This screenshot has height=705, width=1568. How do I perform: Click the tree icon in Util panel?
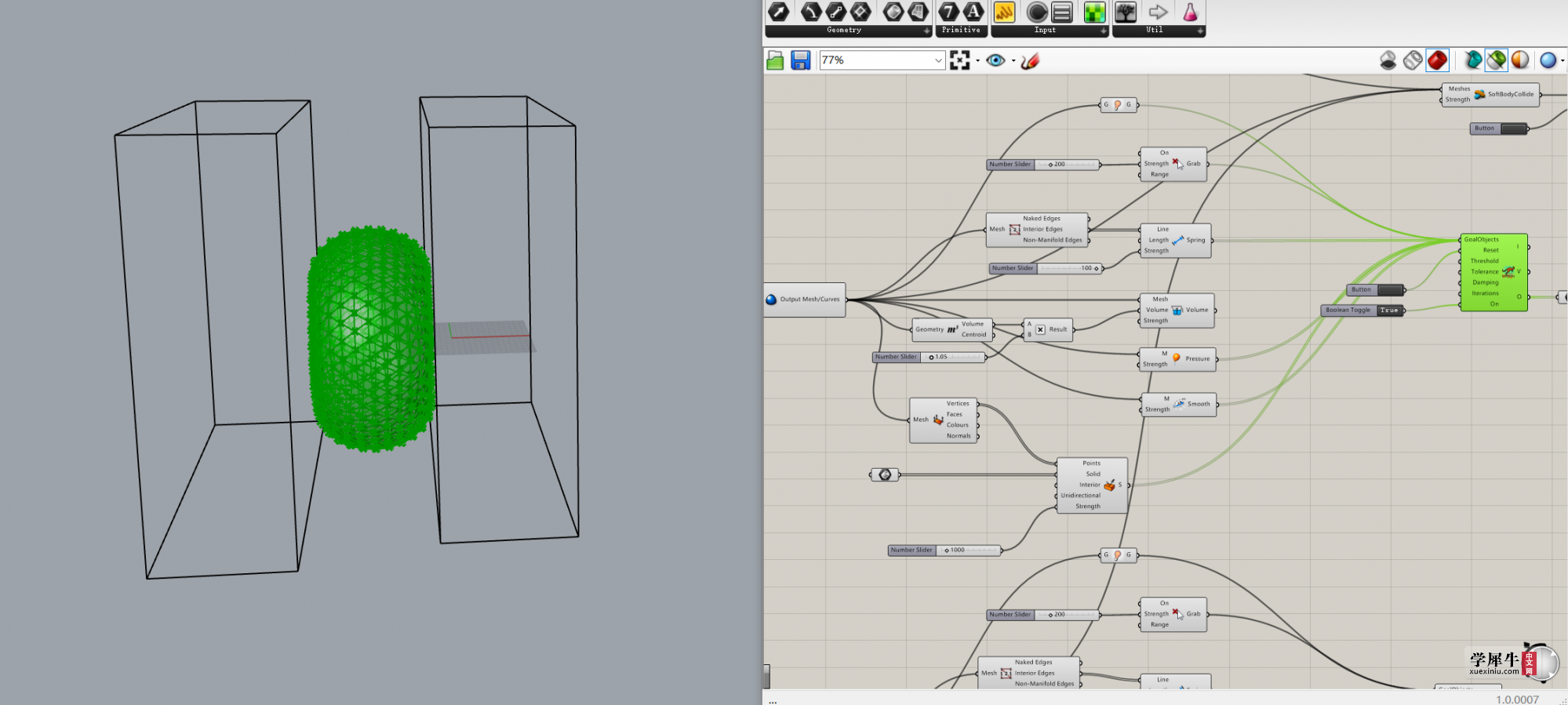click(1126, 12)
